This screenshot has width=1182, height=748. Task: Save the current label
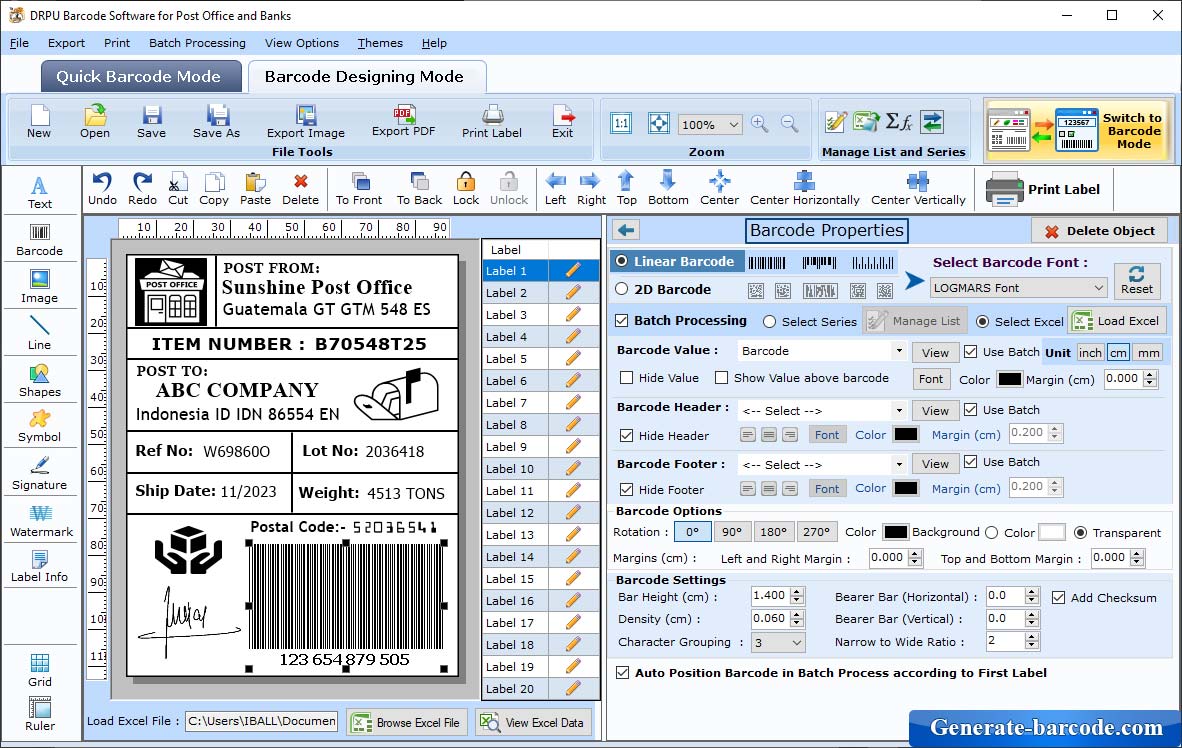(x=152, y=122)
